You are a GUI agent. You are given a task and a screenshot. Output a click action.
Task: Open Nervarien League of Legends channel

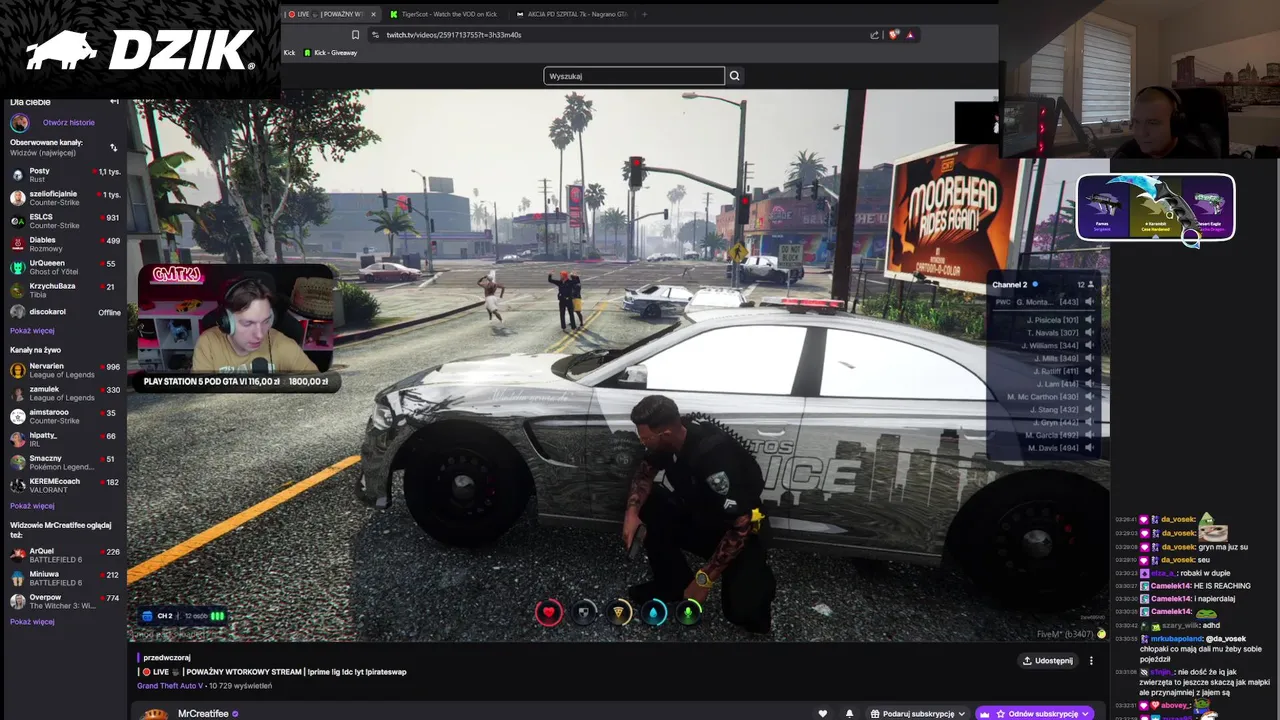(65, 370)
